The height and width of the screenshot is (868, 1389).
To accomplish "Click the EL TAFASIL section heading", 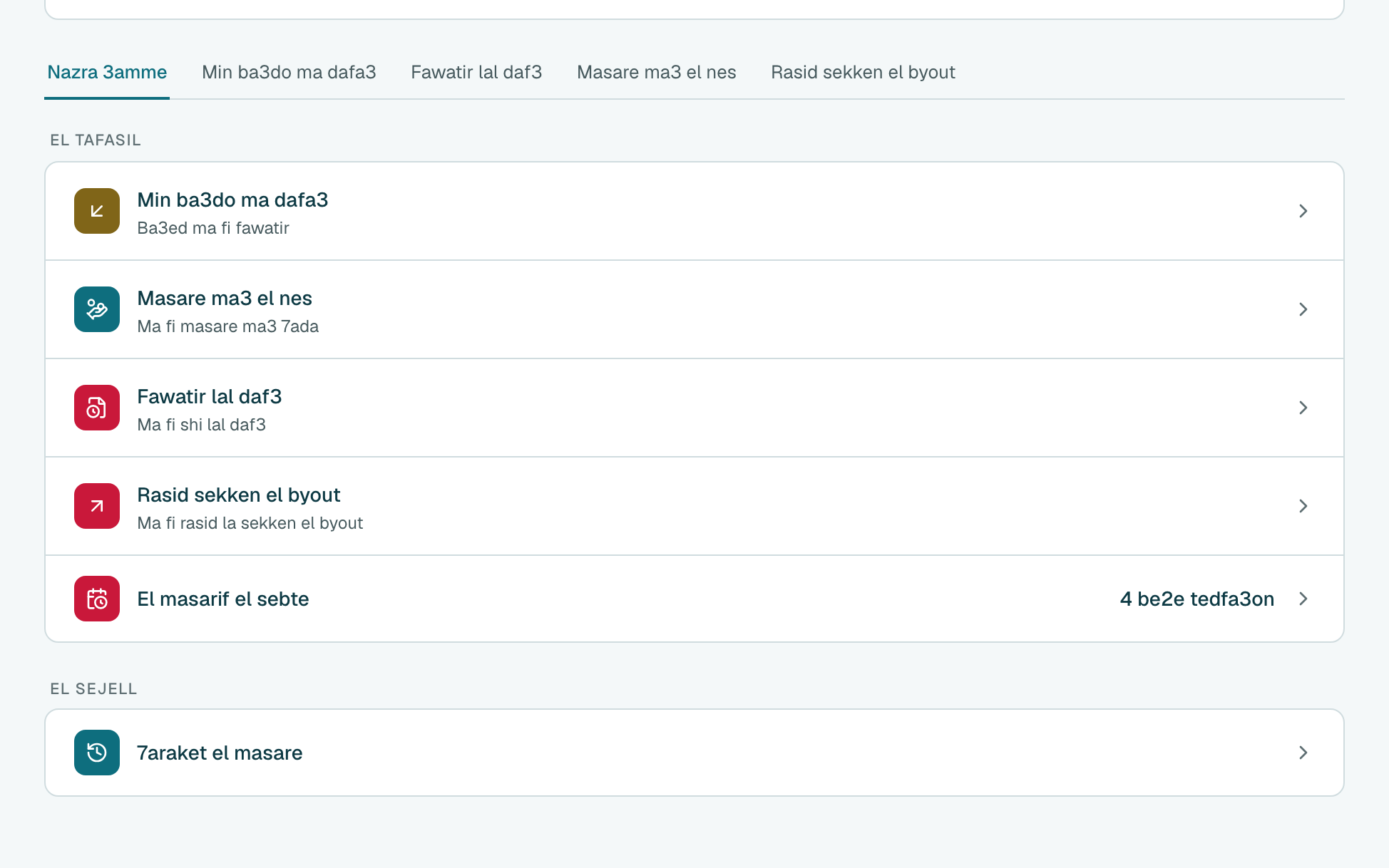I will pyautogui.click(x=96, y=140).
